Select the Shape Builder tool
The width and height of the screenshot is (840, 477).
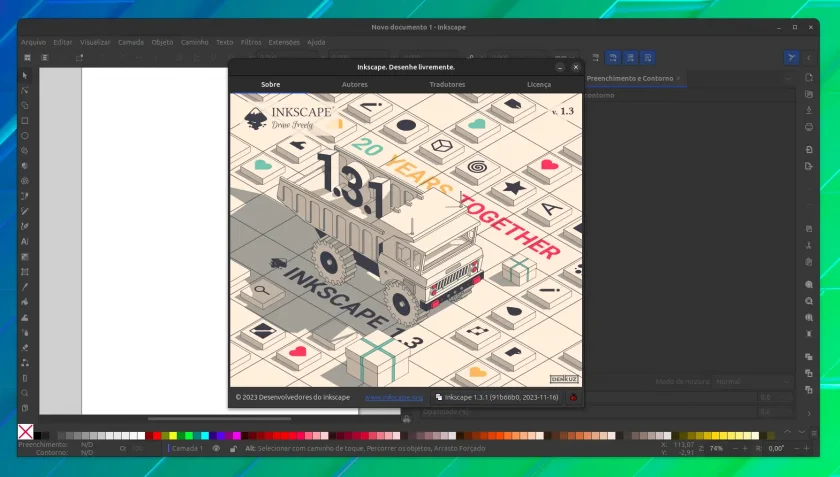click(x=25, y=106)
